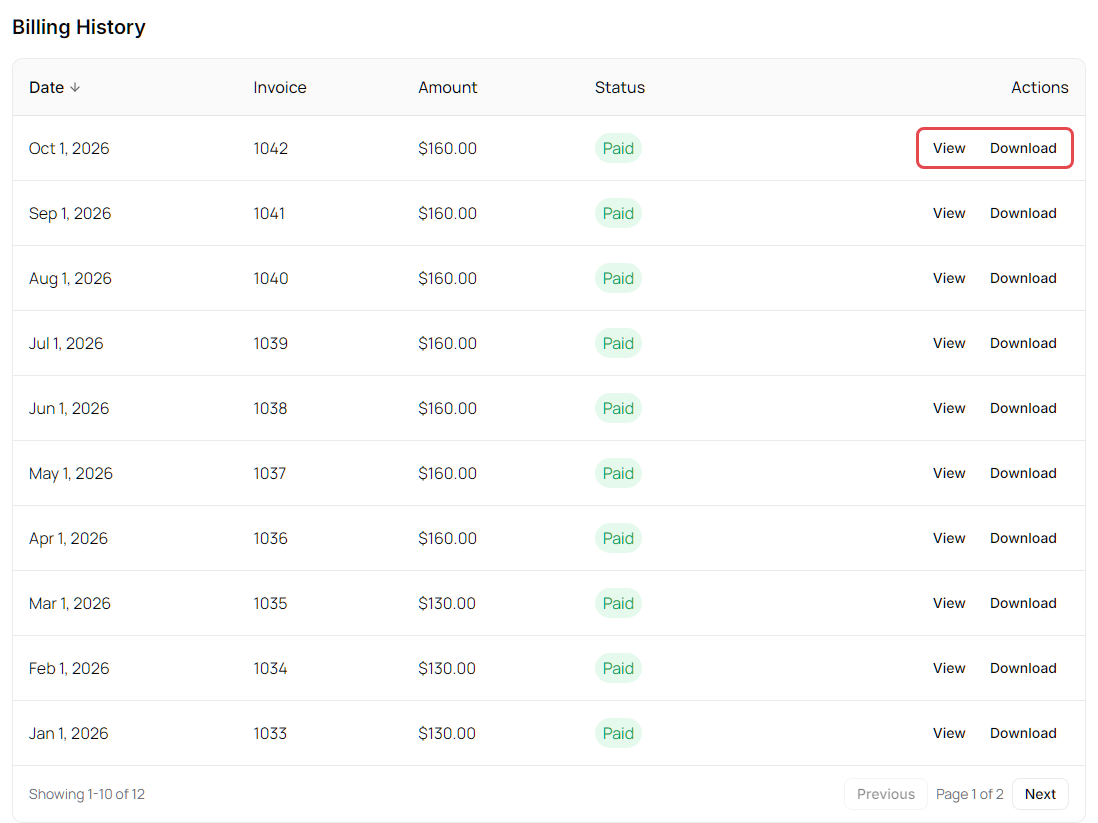The image size is (1098, 823).
Task: Click invoice number 1042
Action: [270, 148]
